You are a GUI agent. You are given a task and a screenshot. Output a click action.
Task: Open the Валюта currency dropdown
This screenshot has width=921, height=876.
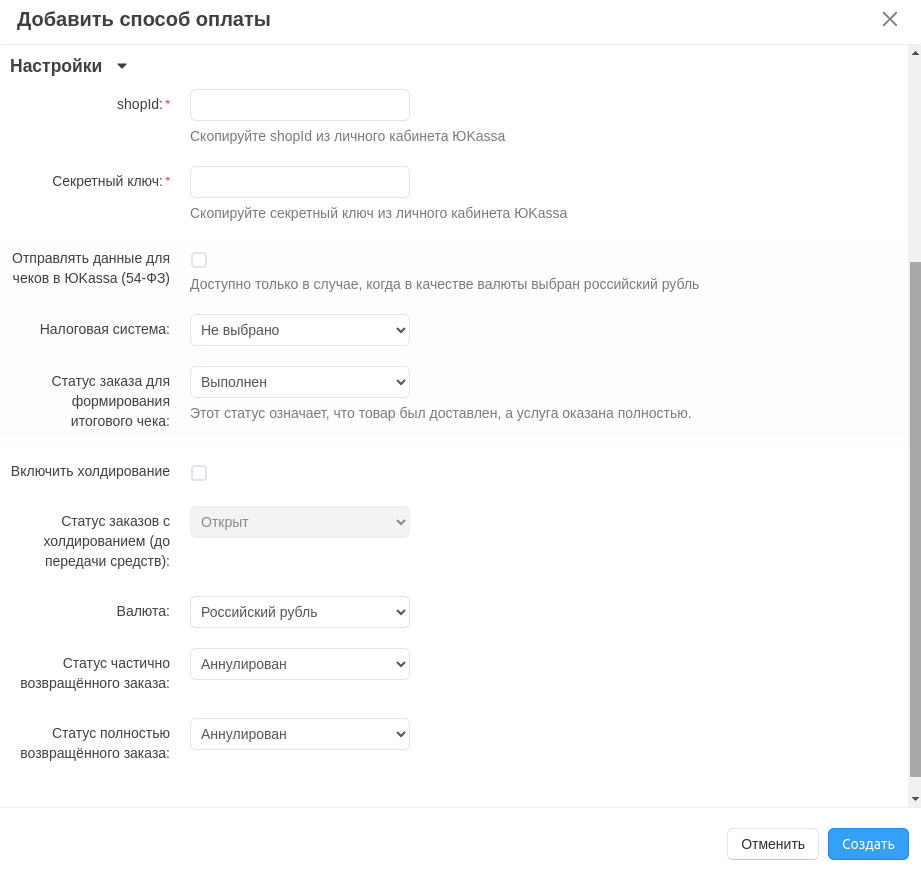[x=300, y=612]
